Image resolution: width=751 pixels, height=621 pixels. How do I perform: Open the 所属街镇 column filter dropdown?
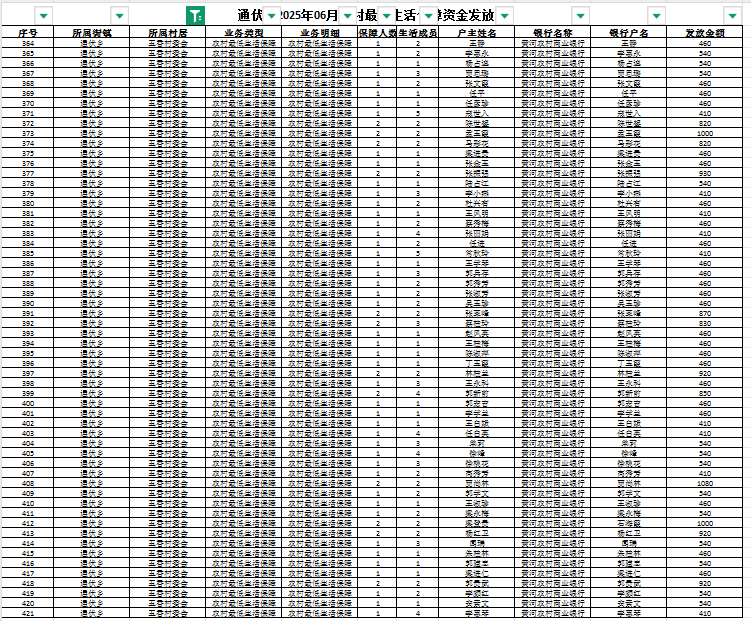[120, 16]
